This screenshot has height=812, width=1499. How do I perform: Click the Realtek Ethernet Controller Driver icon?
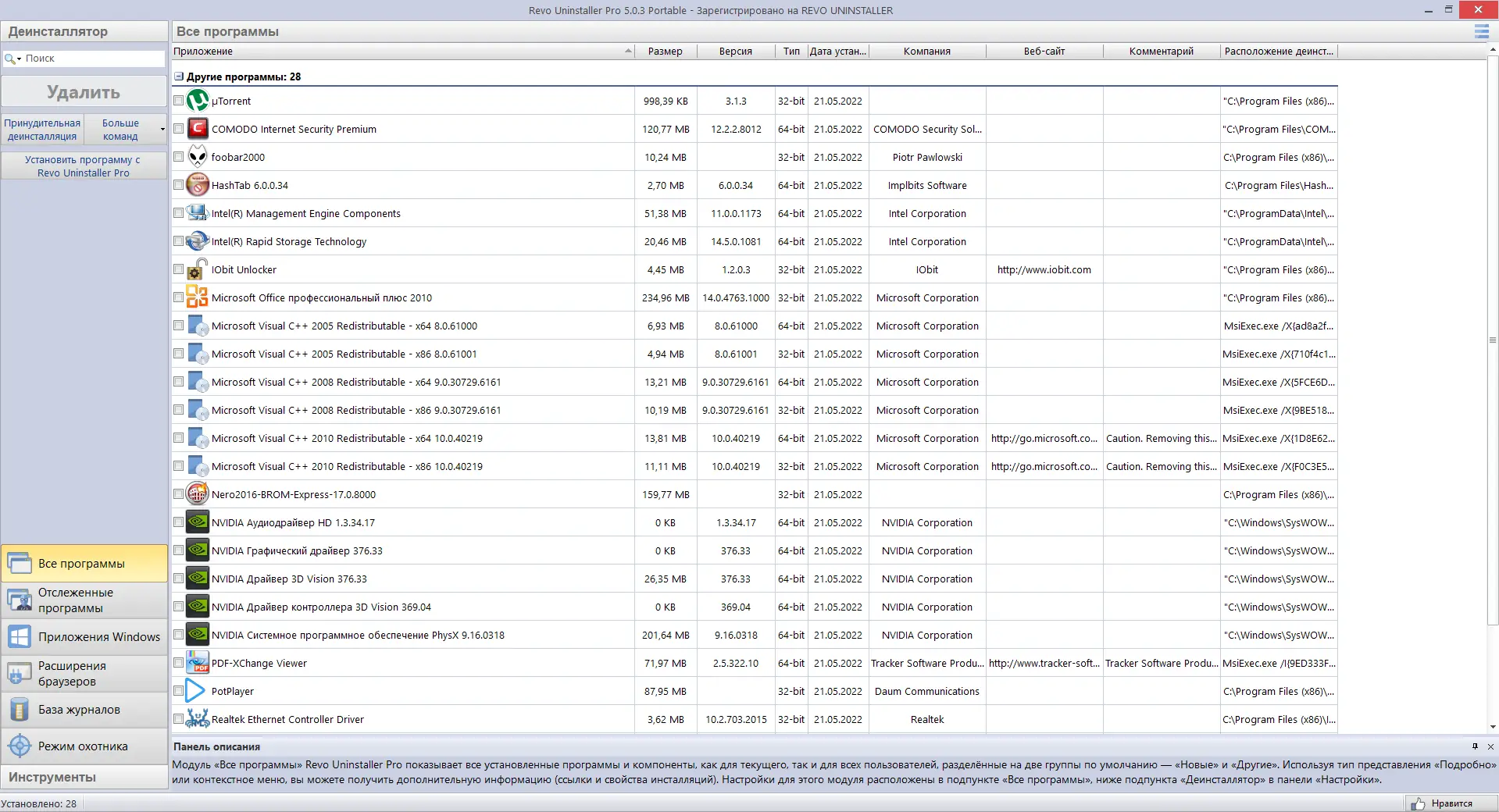(198, 719)
